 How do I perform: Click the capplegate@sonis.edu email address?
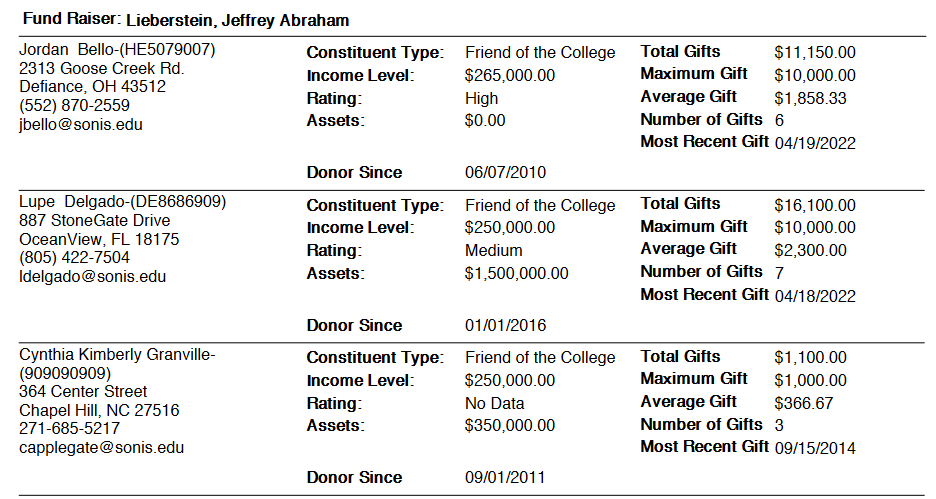(101, 448)
